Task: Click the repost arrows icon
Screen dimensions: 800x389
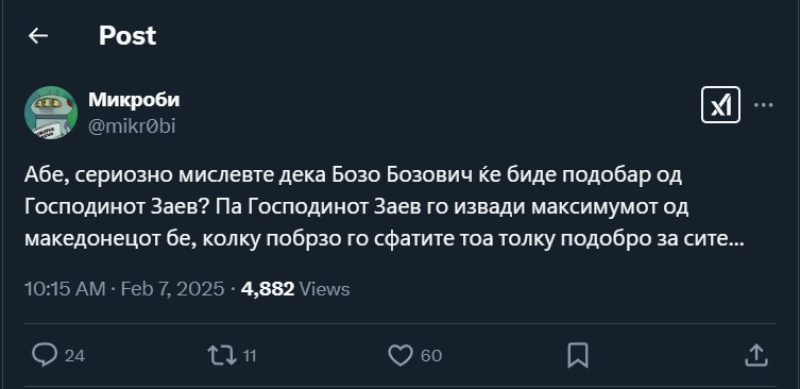Action: (222, 355)
